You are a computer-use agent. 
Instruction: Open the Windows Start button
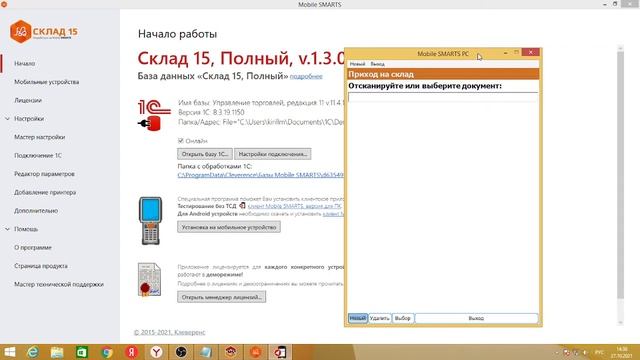point(9,352)
